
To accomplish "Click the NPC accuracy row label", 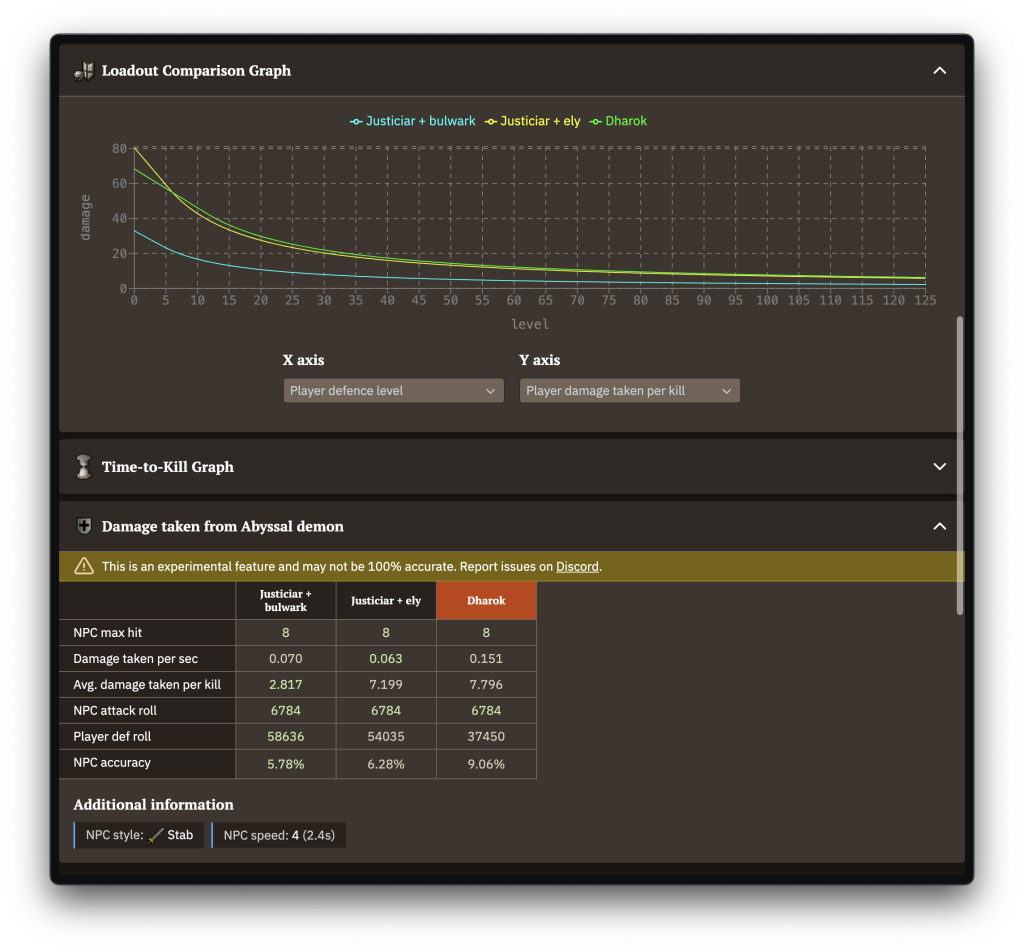I will coord(112,762).
